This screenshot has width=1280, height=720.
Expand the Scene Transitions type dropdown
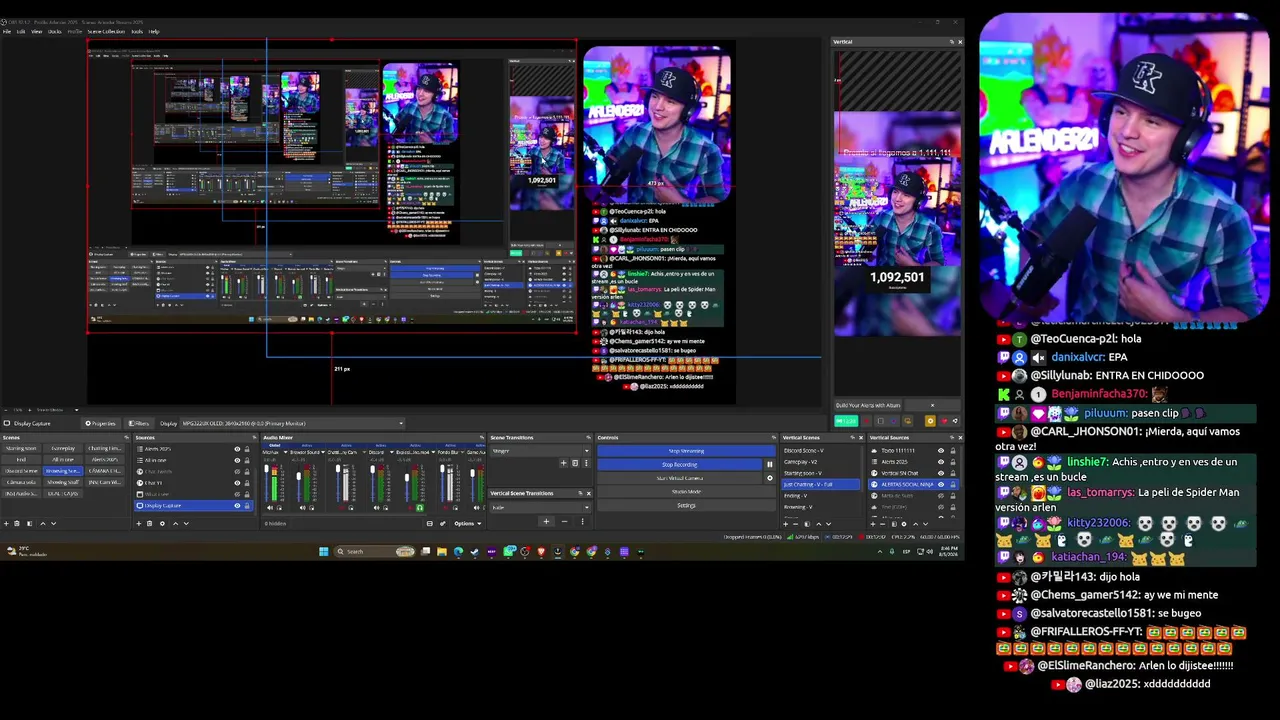click(x=539, y=450)
